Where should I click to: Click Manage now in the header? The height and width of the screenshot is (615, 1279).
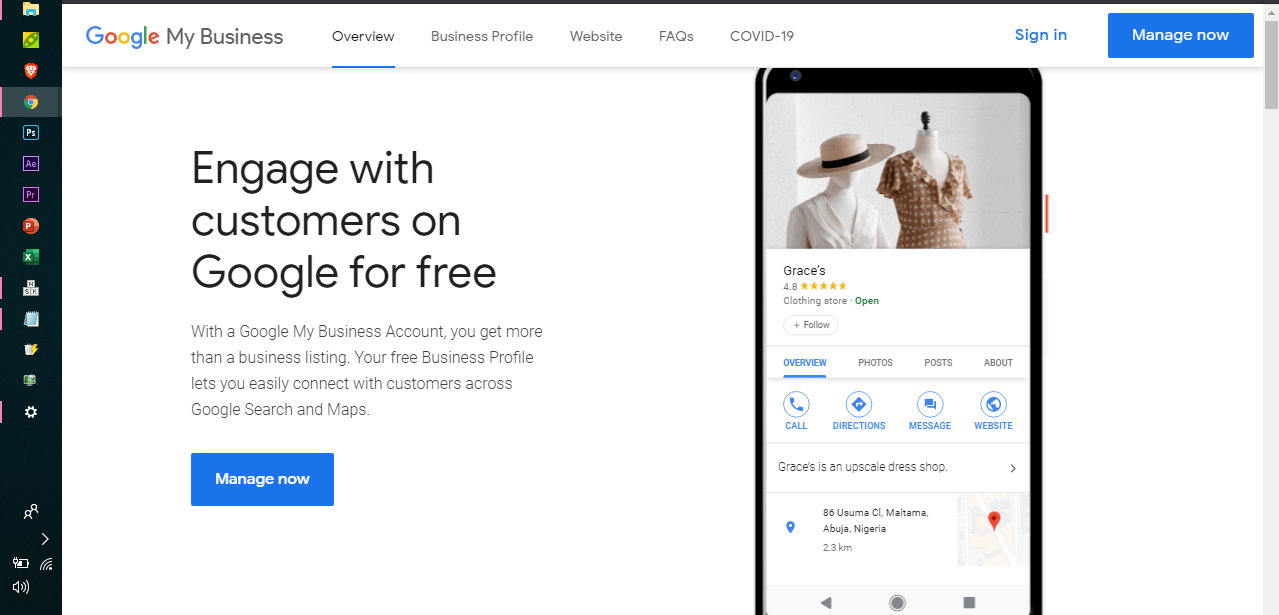(1180, 35)
